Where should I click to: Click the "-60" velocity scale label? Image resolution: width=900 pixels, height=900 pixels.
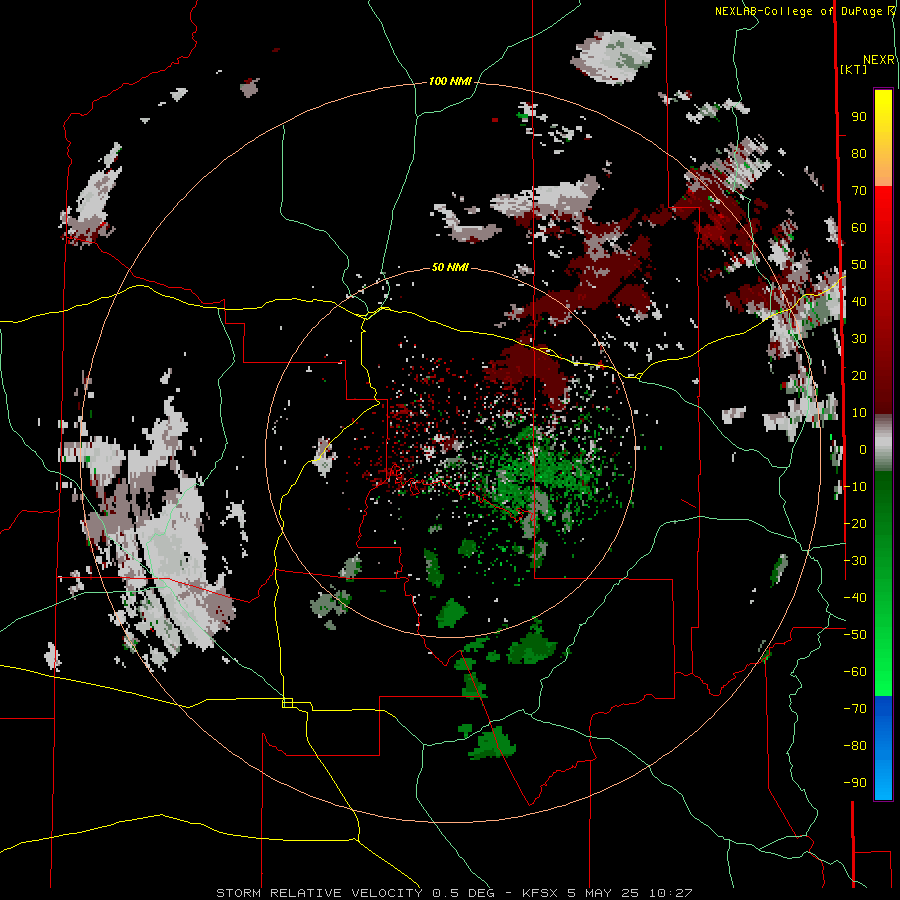pyautogui.click(x=855, y=672)
